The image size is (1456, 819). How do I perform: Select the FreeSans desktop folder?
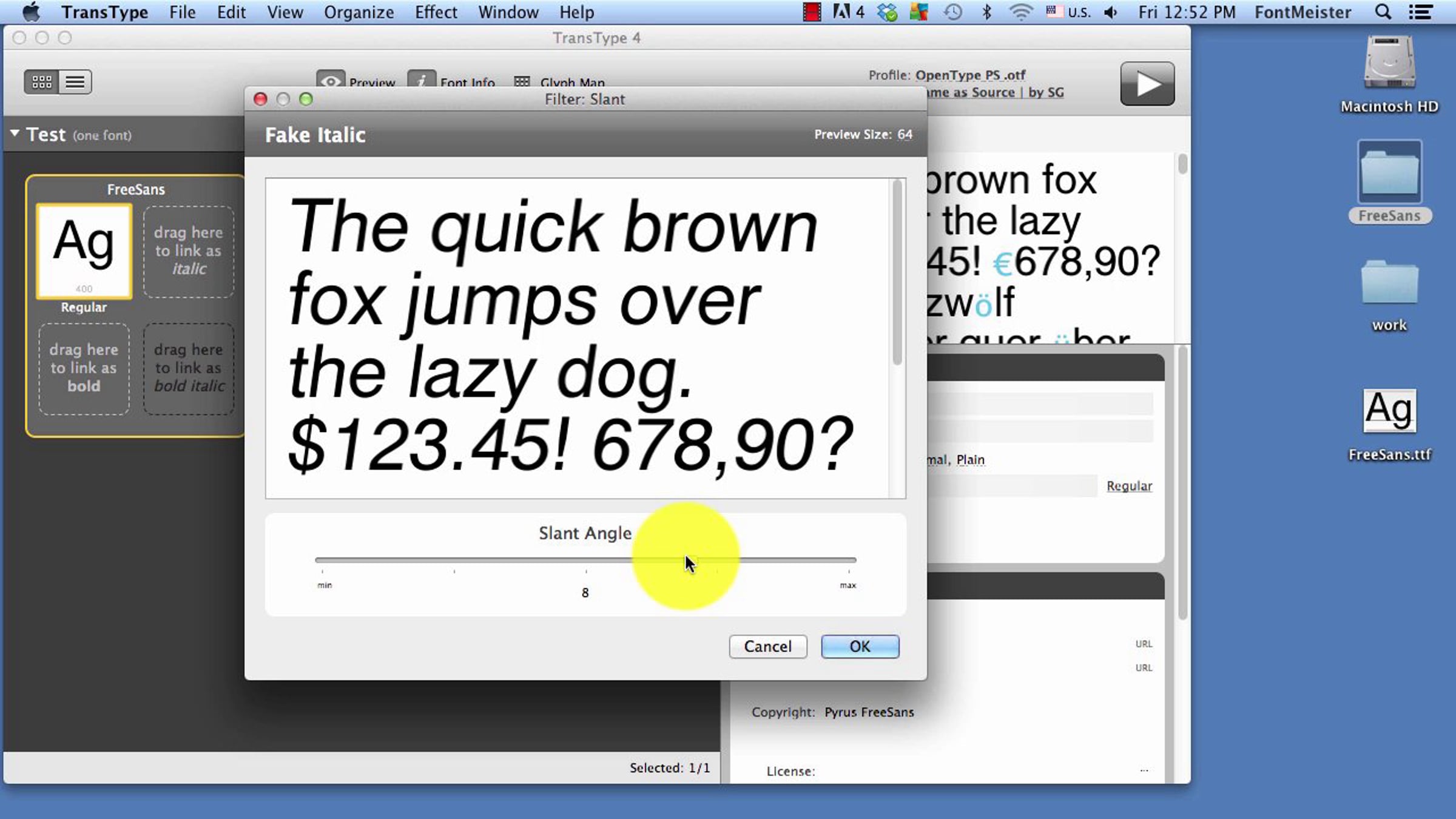(x=1389, y=182)
